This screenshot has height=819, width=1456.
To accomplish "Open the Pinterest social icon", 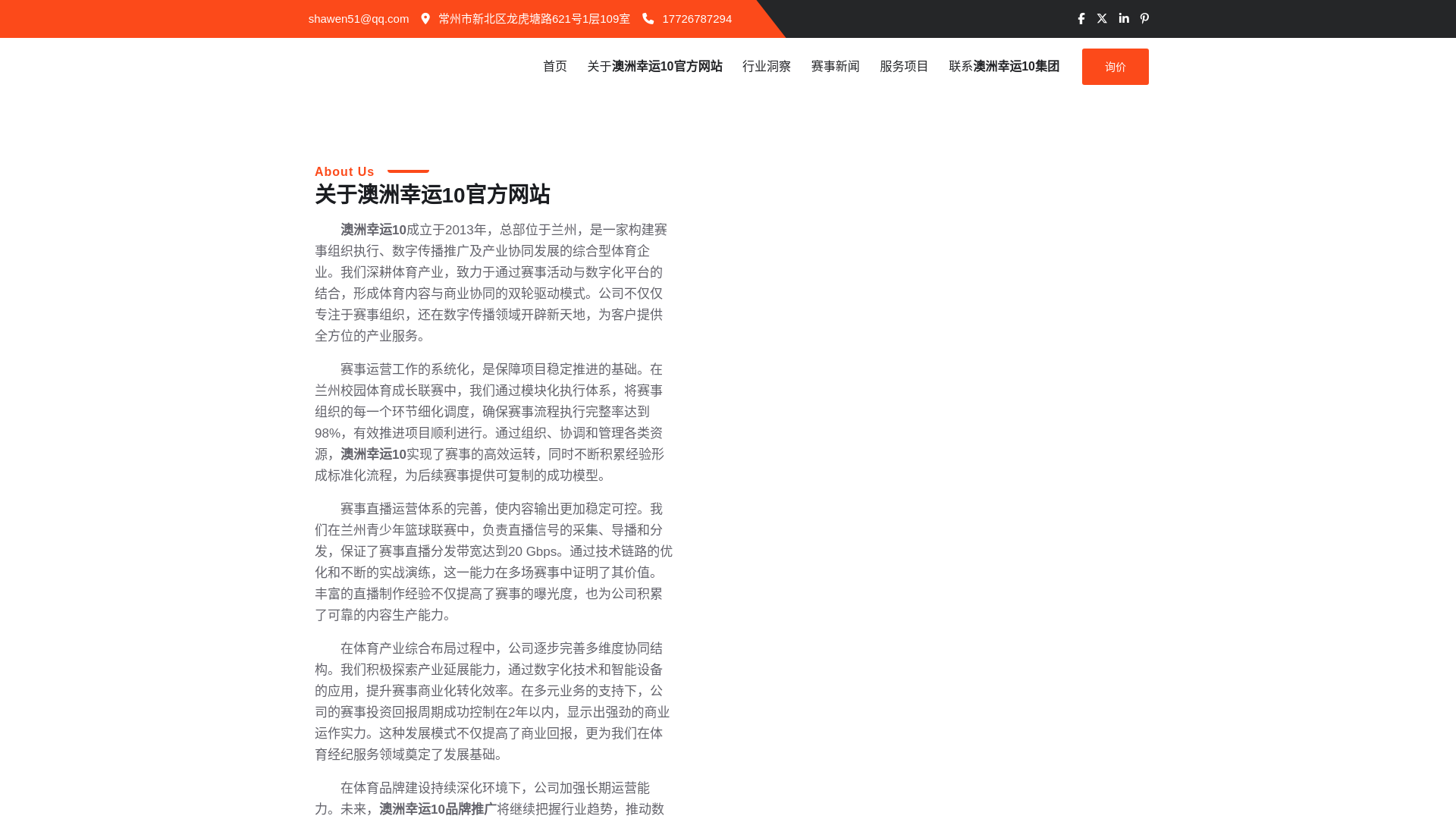I will click(1144, 19).
